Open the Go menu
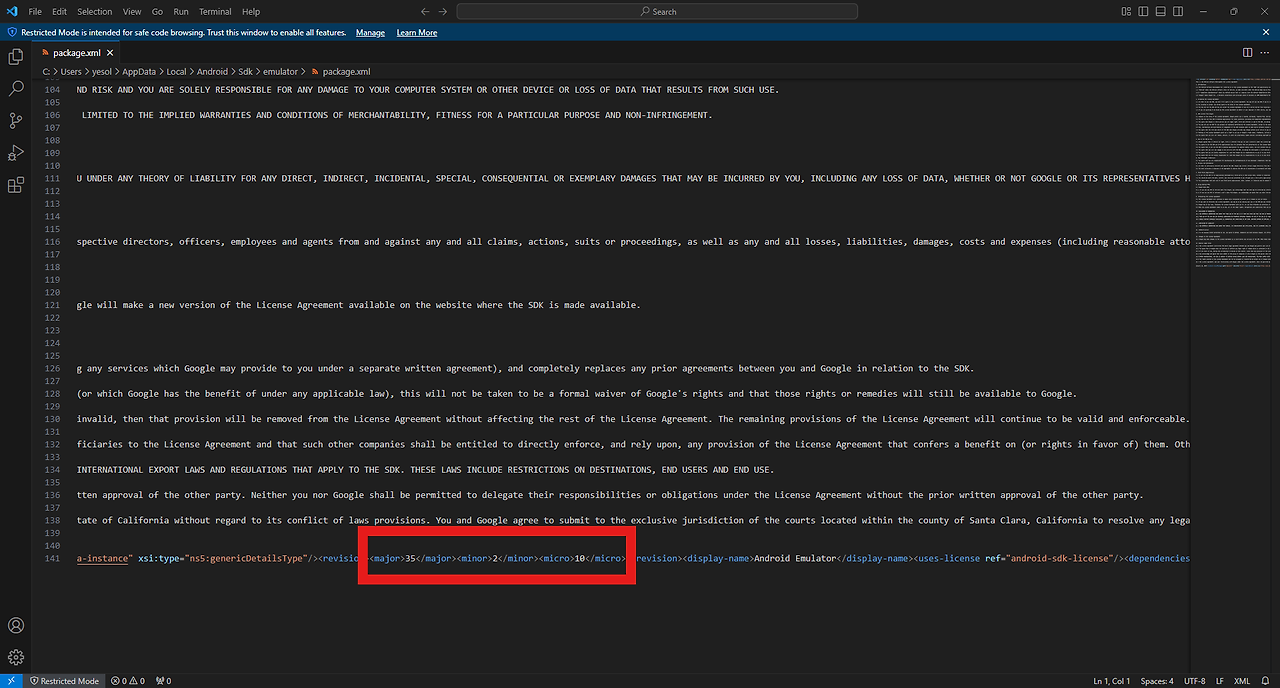 158,11
